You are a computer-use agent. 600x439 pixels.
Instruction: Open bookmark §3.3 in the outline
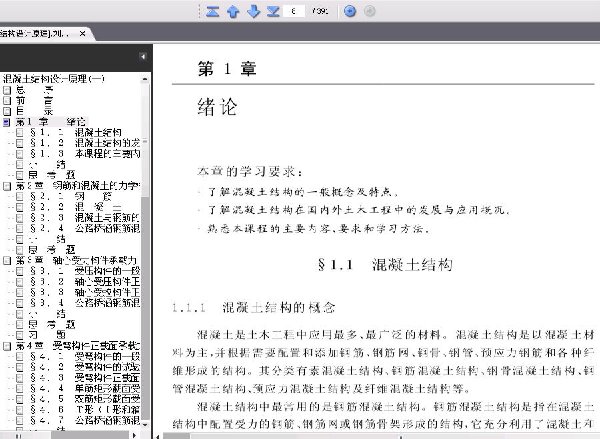click(x=85, y=292)
